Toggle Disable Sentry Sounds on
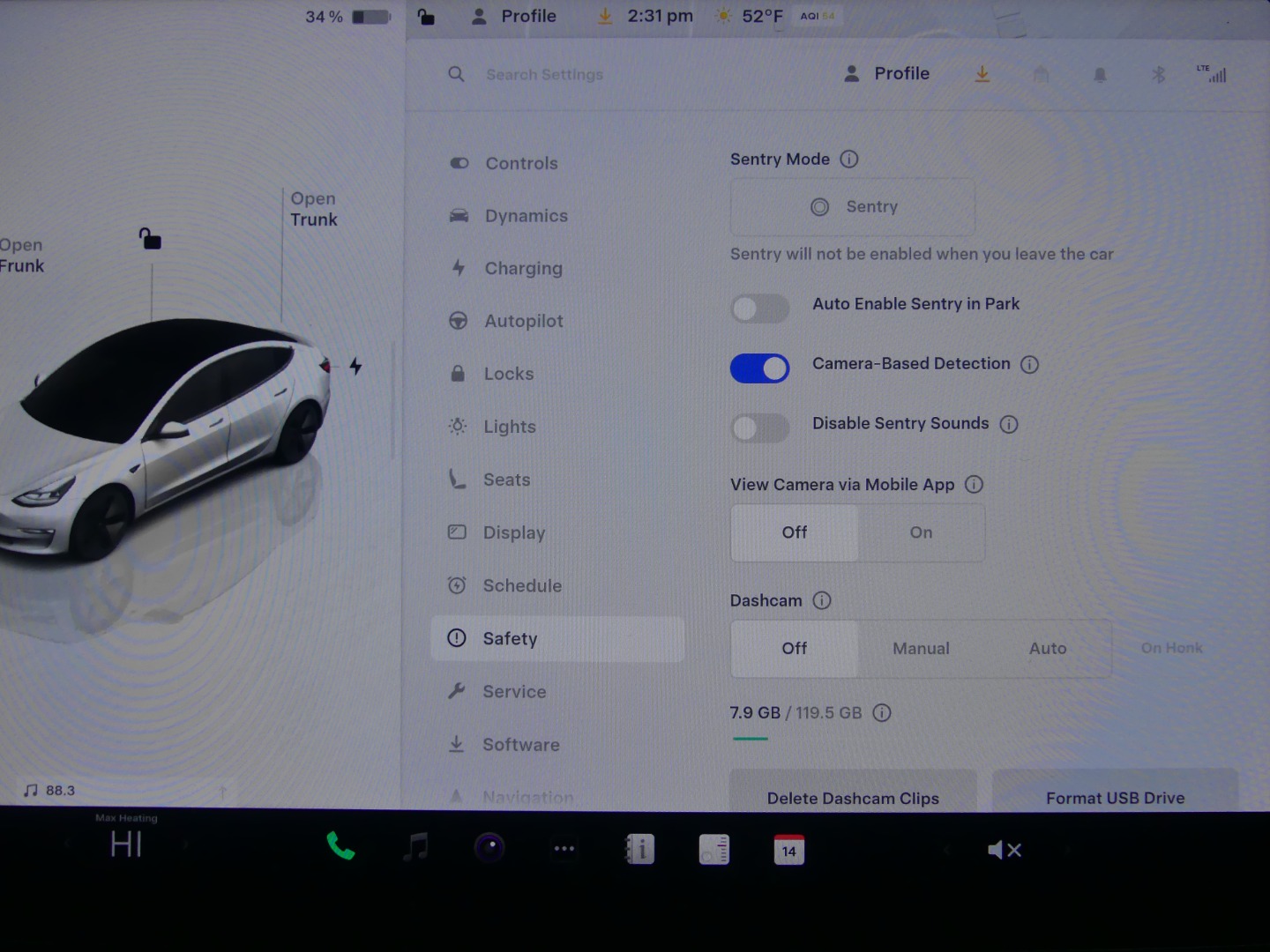Image resolution: width=1270 pixels, height=952 pixels. (x=759, y=428)
